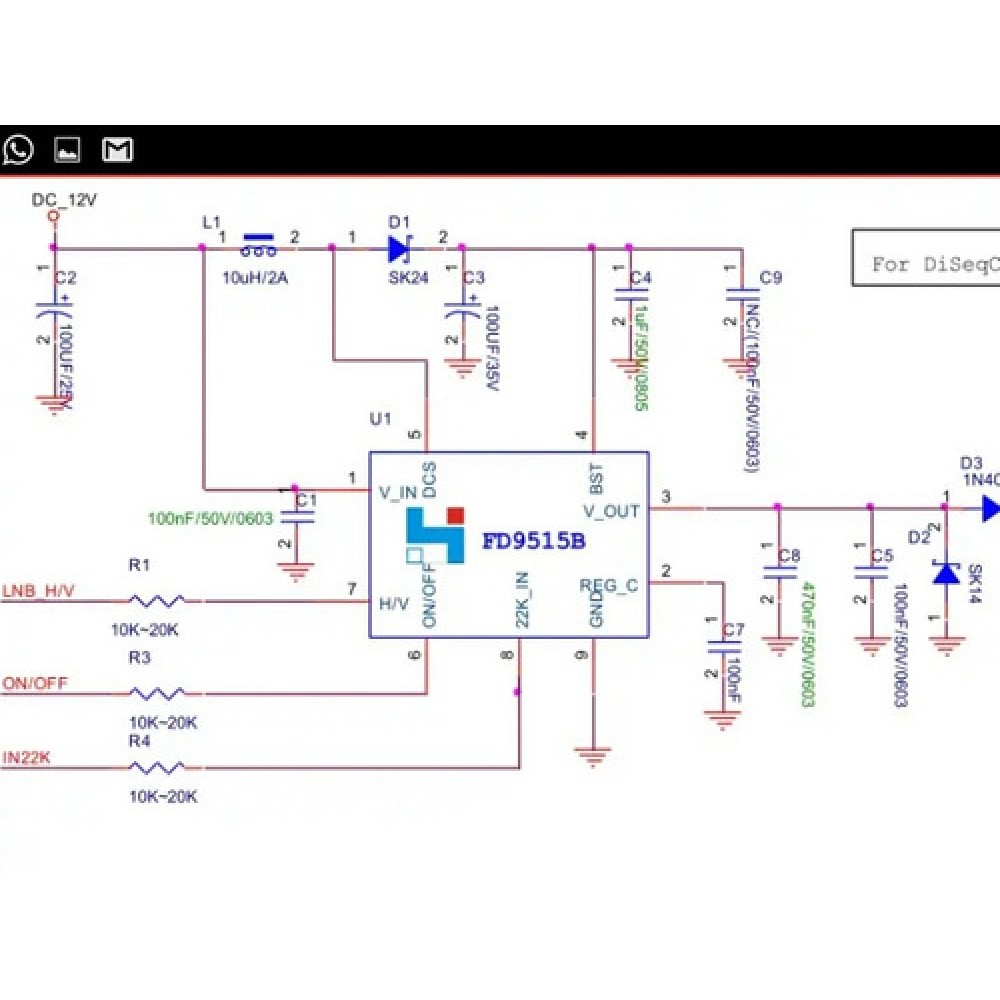This screenshot has height=1000, width=1000.
Task: Click the C7 capacitor near REG_C
Action: click(x=718, y=648)
